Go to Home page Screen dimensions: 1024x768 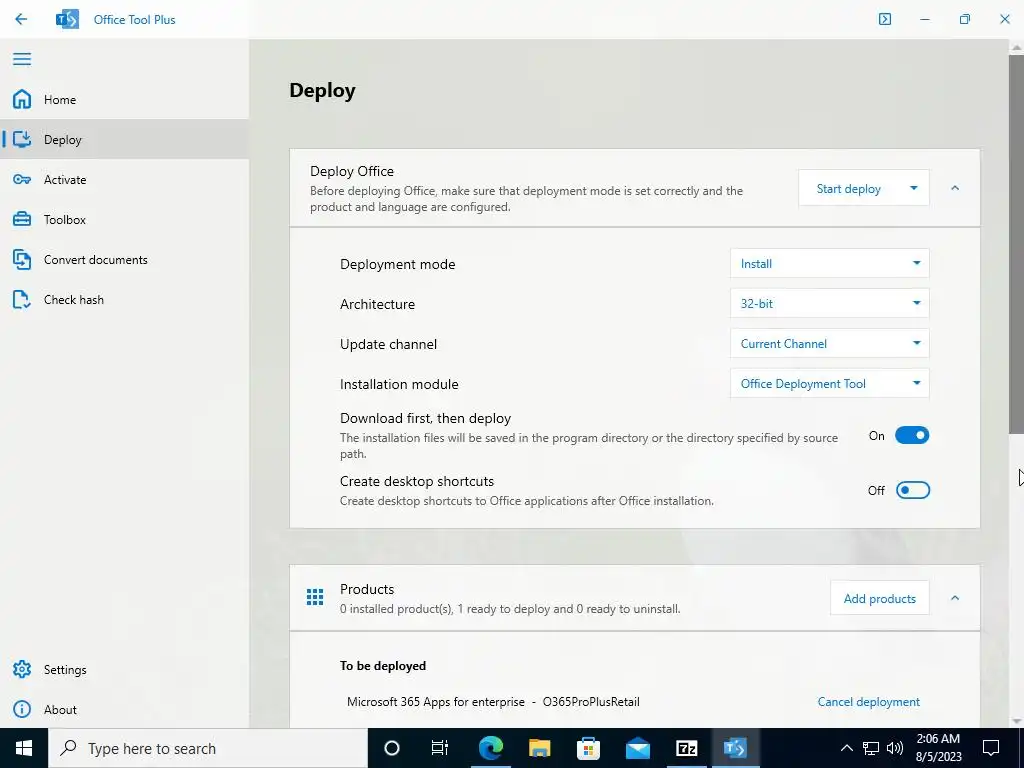124,99
